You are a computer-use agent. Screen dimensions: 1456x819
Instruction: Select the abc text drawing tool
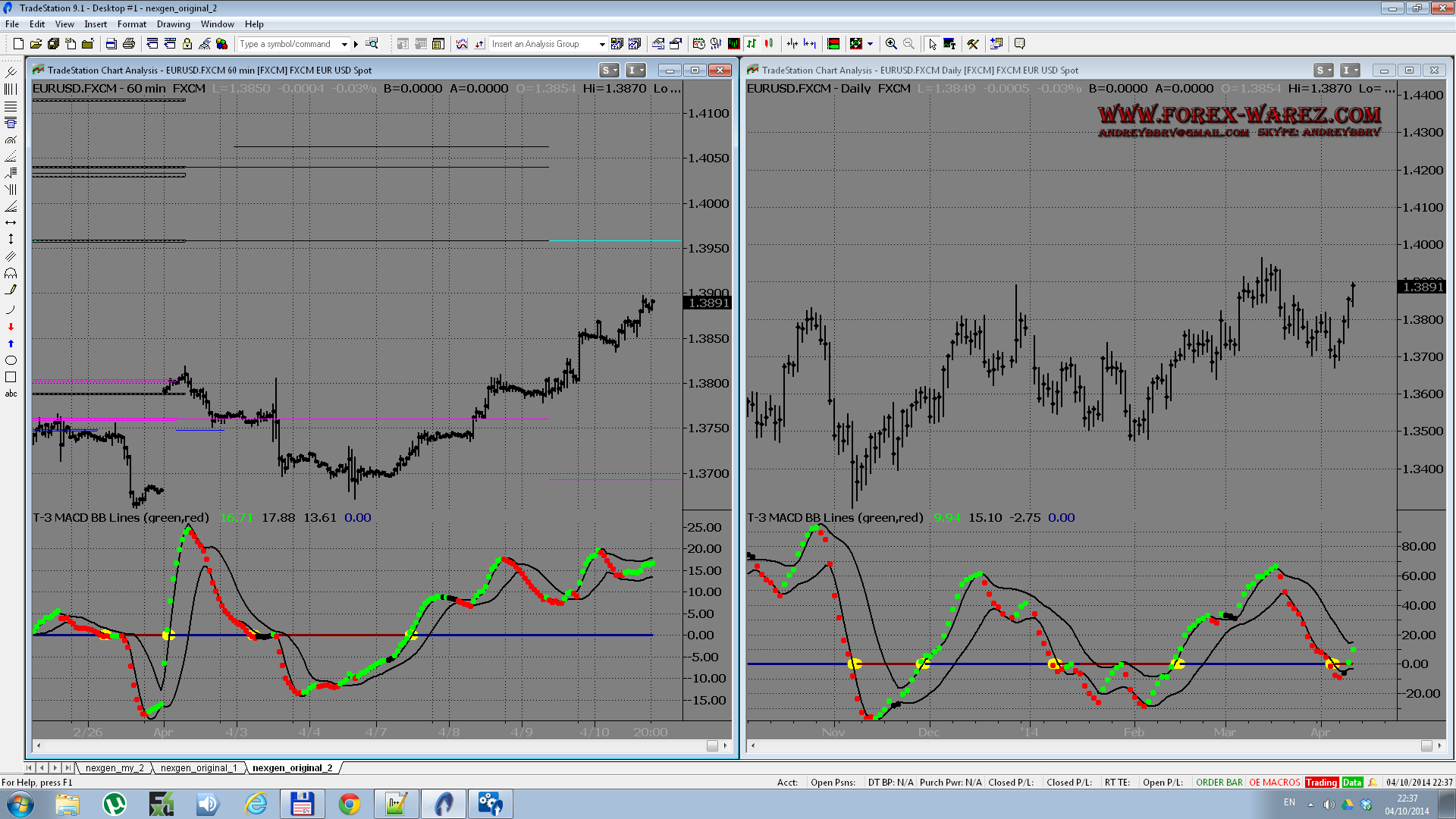11,394
